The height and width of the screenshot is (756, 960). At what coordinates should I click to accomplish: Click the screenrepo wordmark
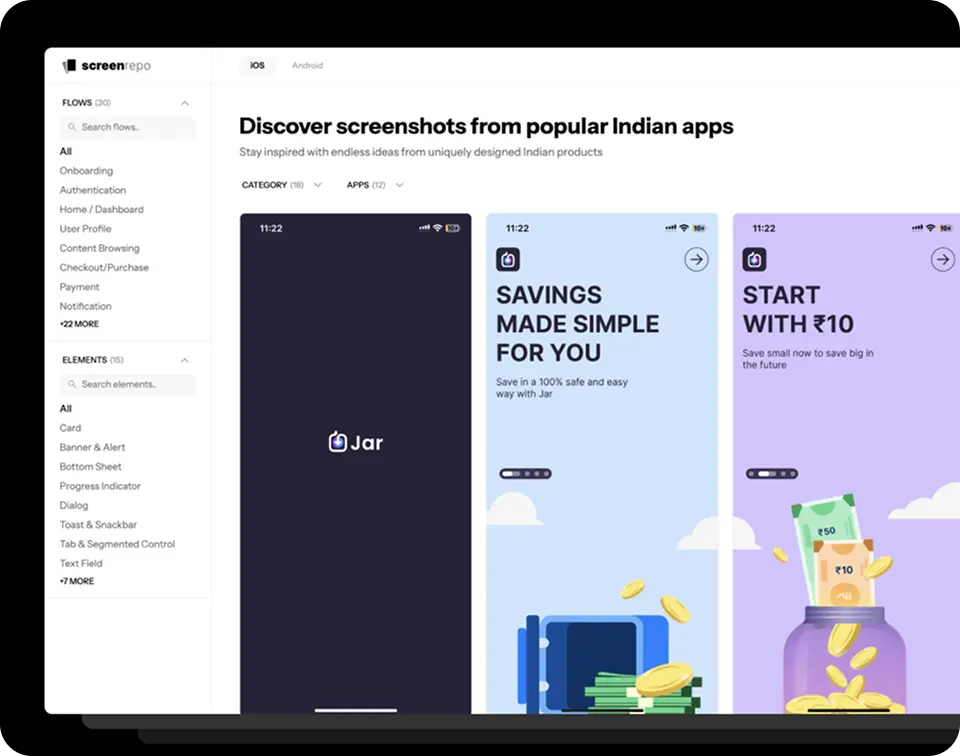coord(116,65)
